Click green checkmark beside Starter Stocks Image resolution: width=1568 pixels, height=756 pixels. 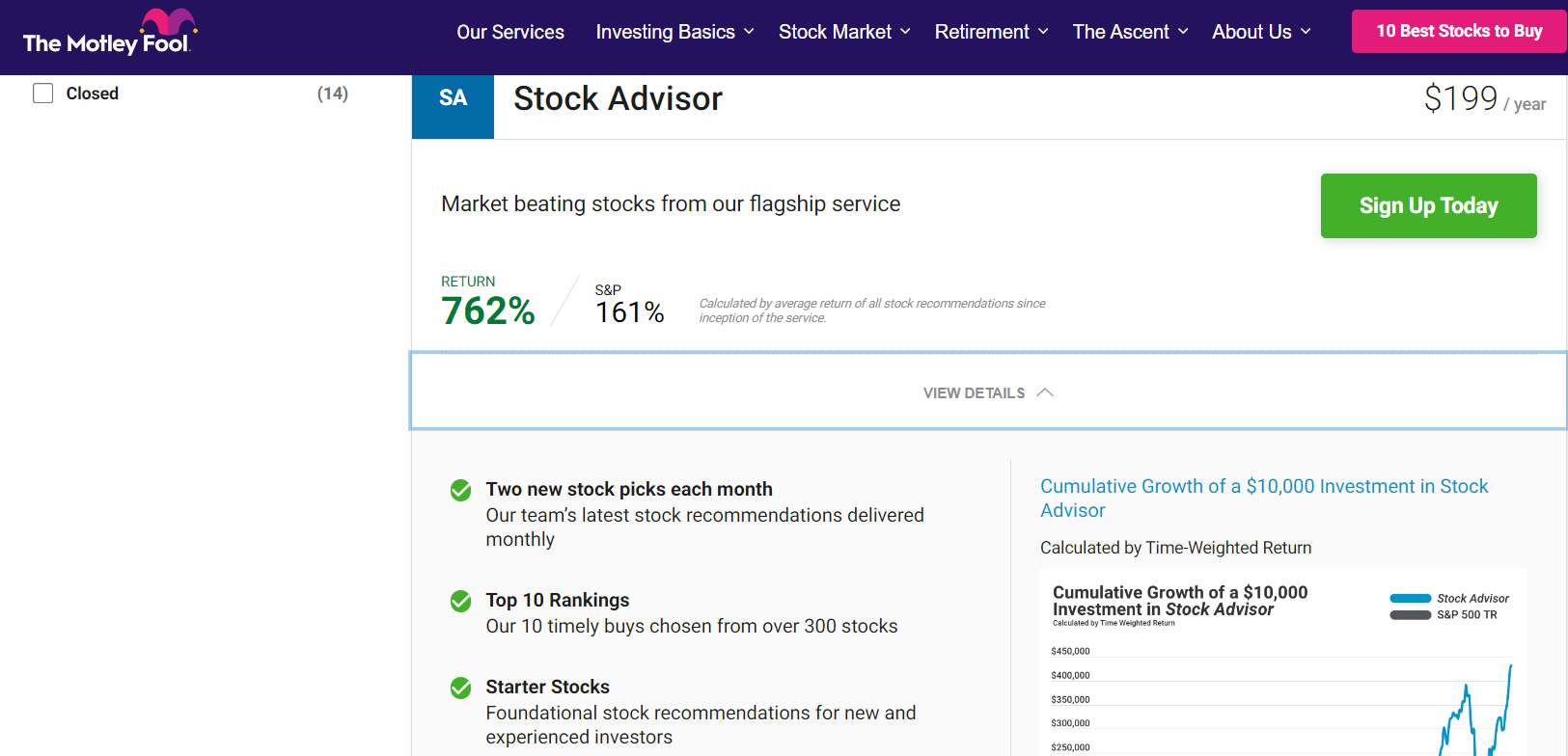[x=461, y=688]
